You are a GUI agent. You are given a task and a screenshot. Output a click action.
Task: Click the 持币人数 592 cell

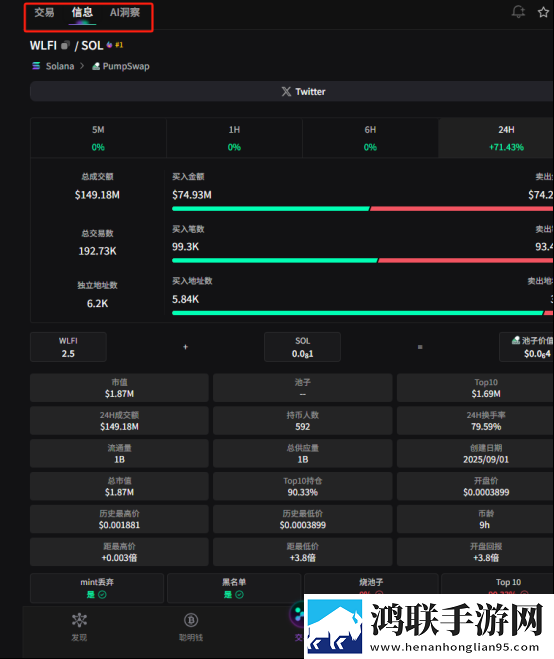point(303,421)
